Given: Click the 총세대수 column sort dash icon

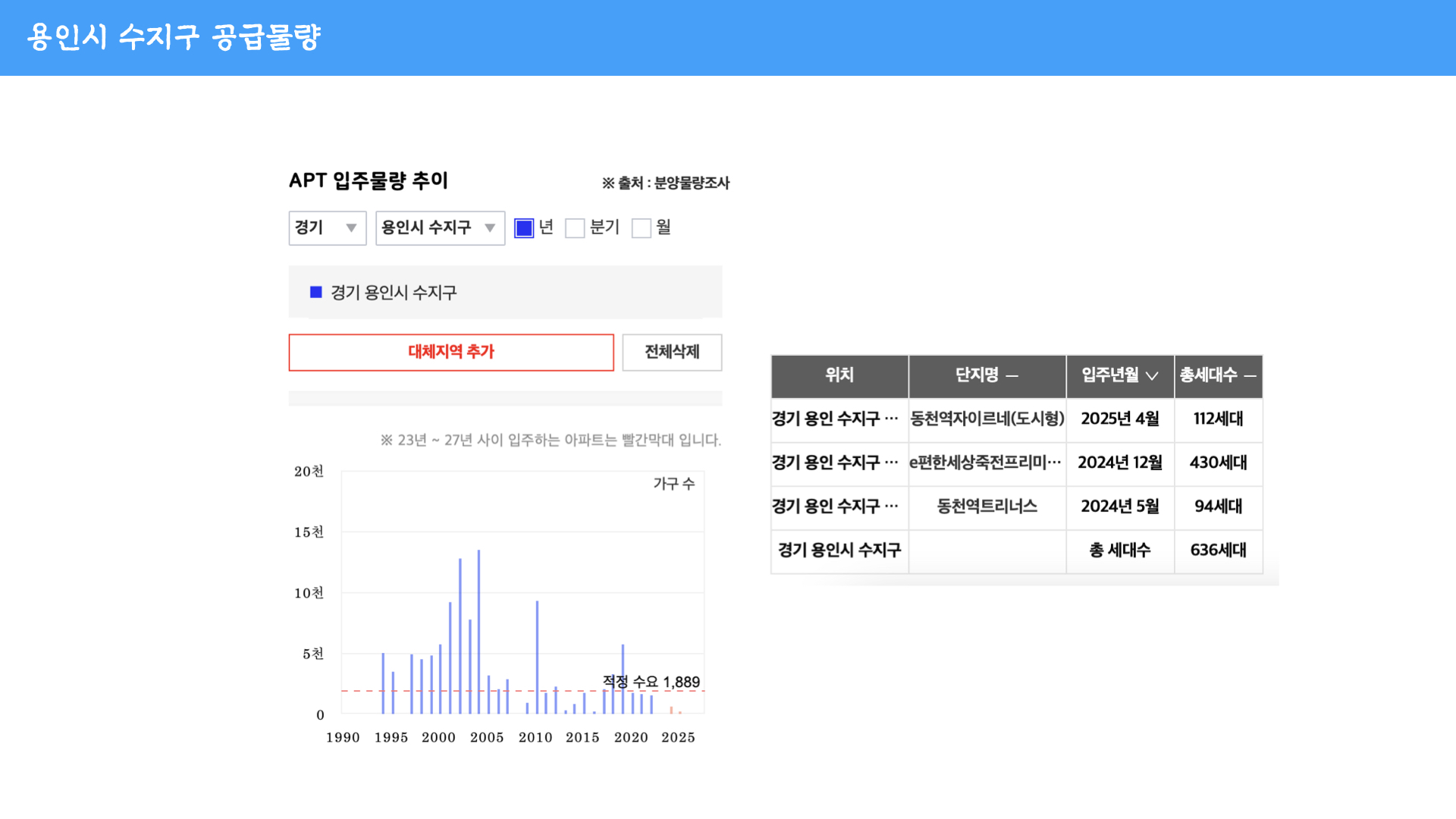Looking at the screenshot, I should [x=1250, y=376].
